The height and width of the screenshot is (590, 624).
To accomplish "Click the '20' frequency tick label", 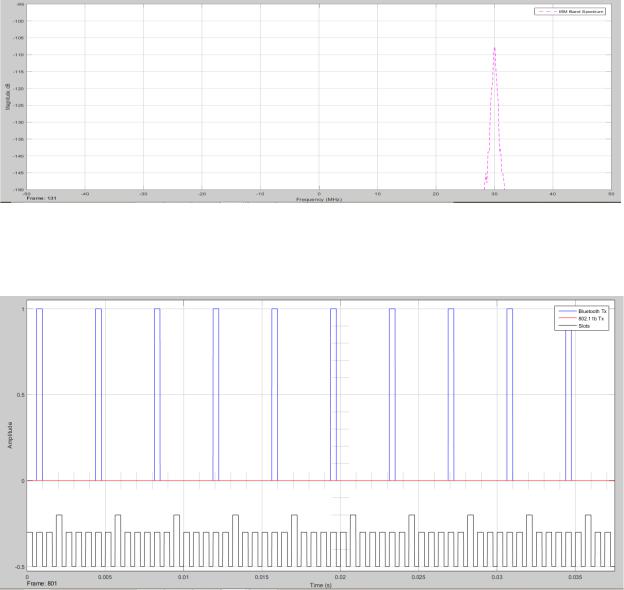I will tap(436, 194).
